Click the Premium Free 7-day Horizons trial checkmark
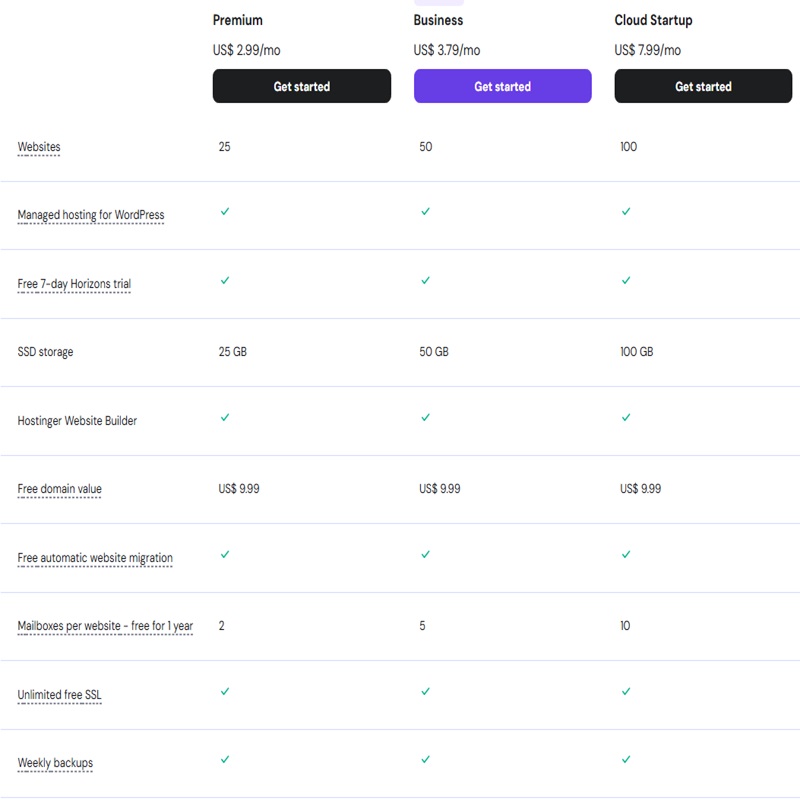 pos(225,282)
